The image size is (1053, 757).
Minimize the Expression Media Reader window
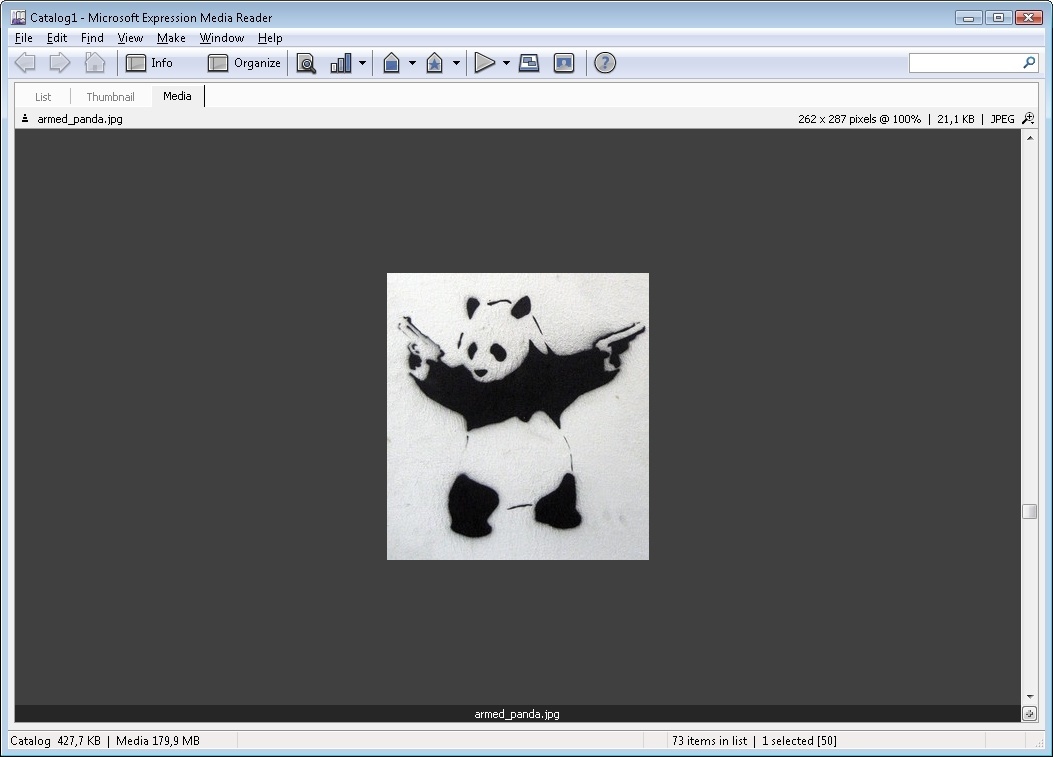point(968,17)
